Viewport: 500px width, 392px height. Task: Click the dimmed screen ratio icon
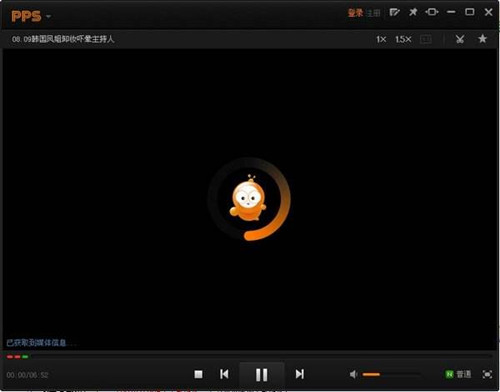426,39
